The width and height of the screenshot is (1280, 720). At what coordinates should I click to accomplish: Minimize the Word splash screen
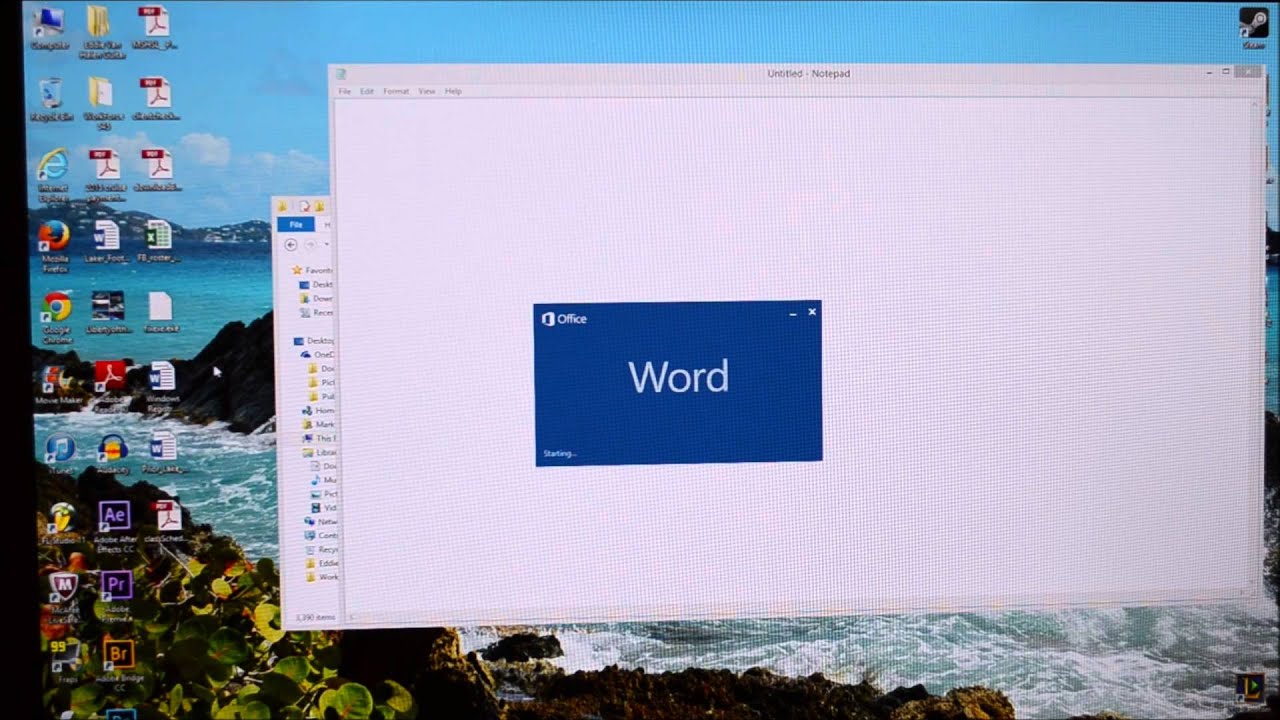pyautogui.click(x=793, y=313)
